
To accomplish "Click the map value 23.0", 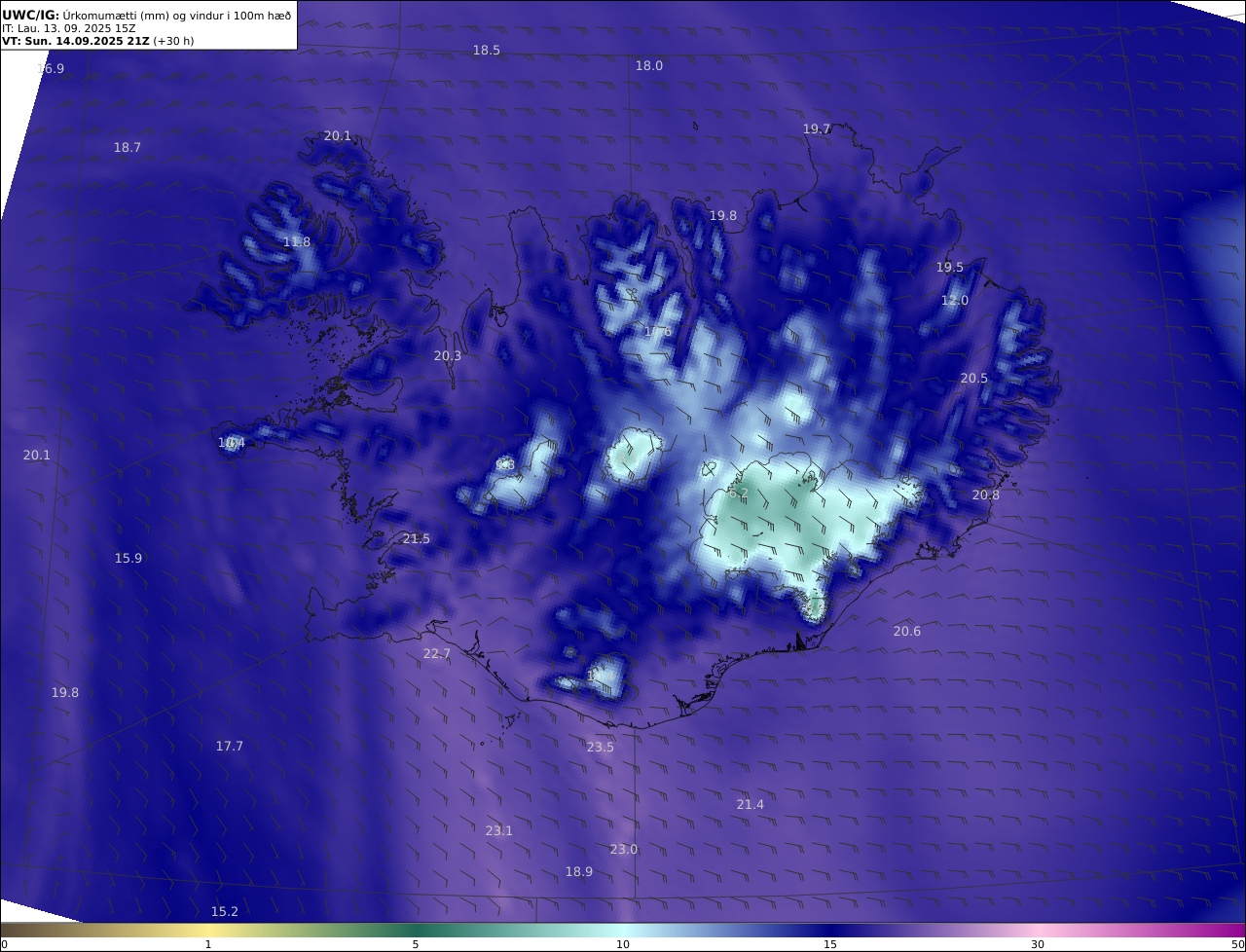I will pyautogui.click(x=624, y=850).
